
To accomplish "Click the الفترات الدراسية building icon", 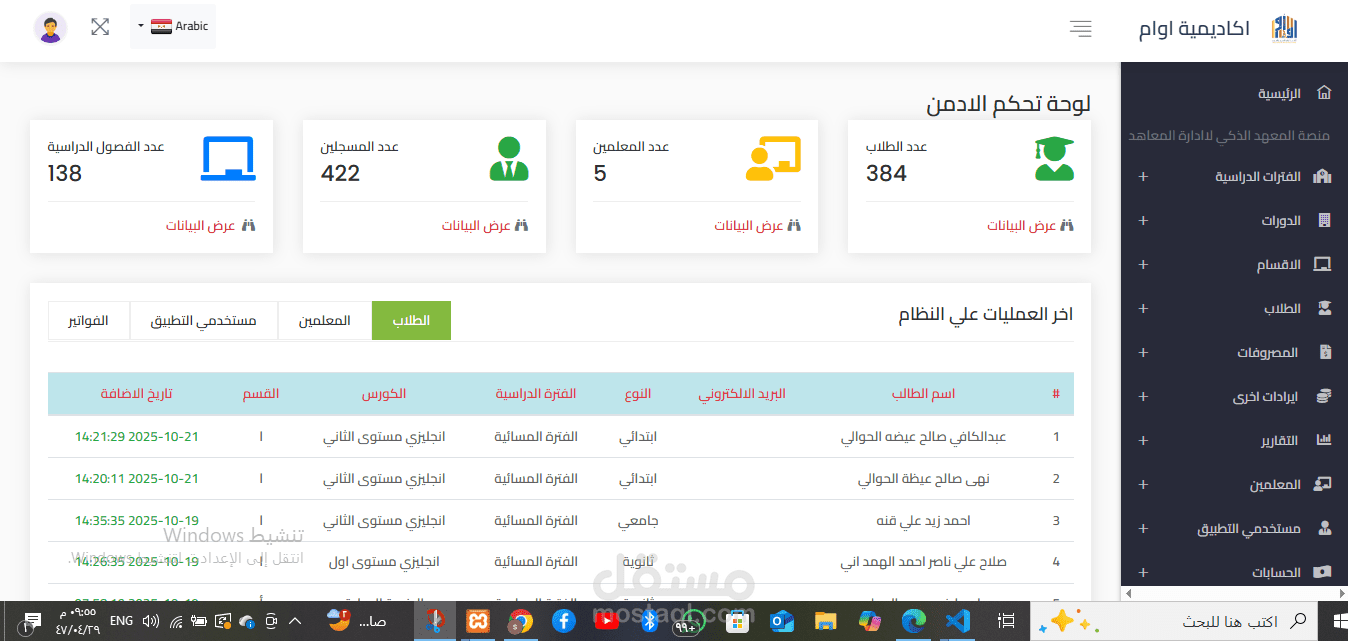I will click(1324, 176).
